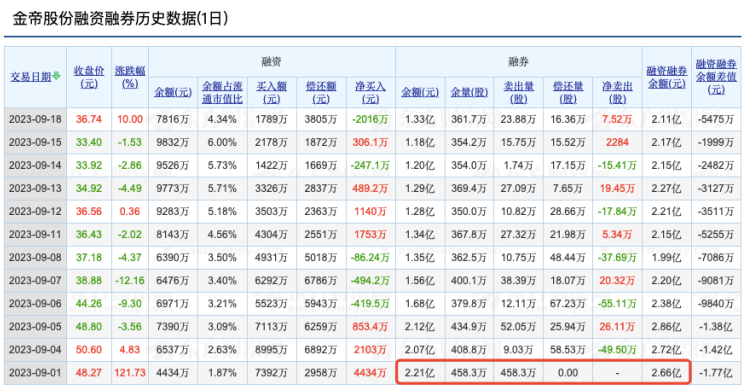Sort by 偿还量(股) header
The image size is (747, 391).
click(x=568, y=92)
